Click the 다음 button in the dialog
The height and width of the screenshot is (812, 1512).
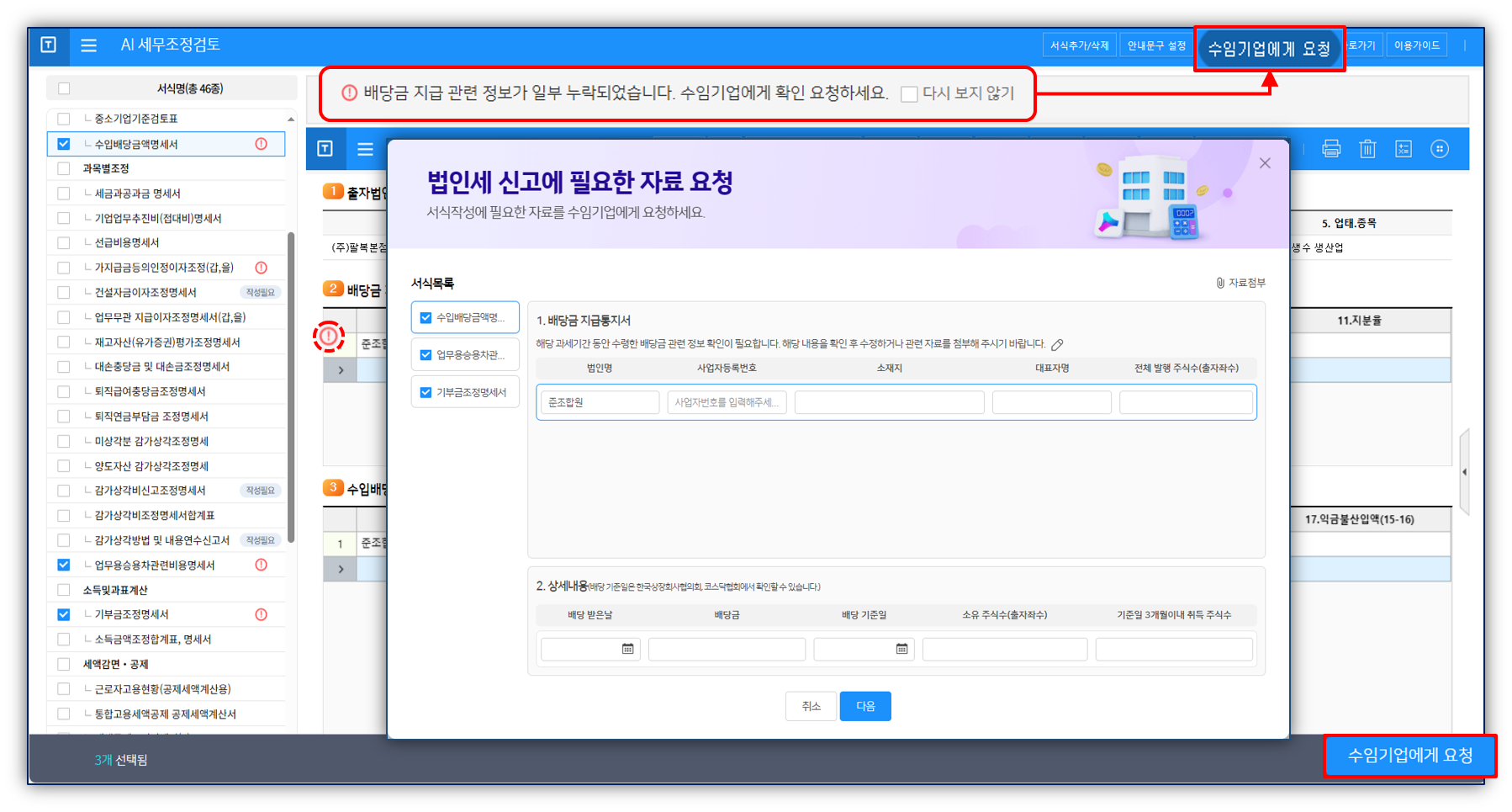pyautogui.click(x=865, y=706)
